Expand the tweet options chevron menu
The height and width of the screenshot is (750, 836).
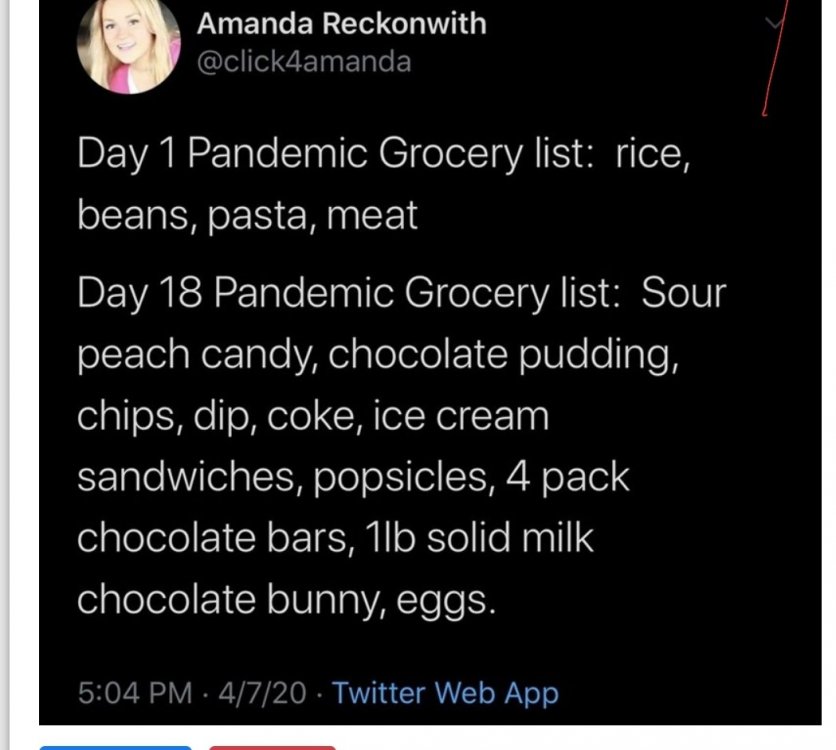point(774,22)
